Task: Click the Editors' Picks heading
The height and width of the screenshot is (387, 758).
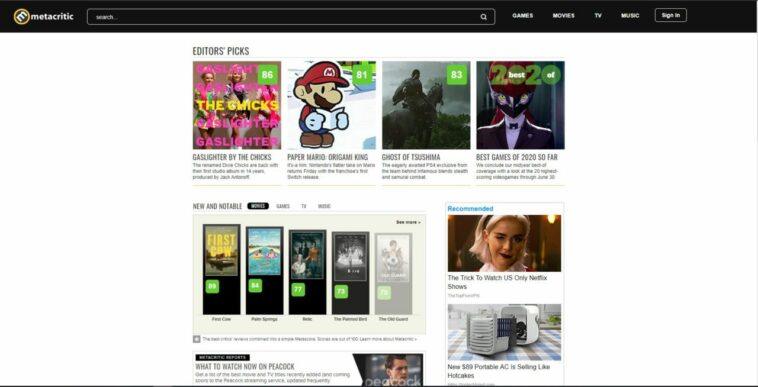Action: click(x=221, y=51)
